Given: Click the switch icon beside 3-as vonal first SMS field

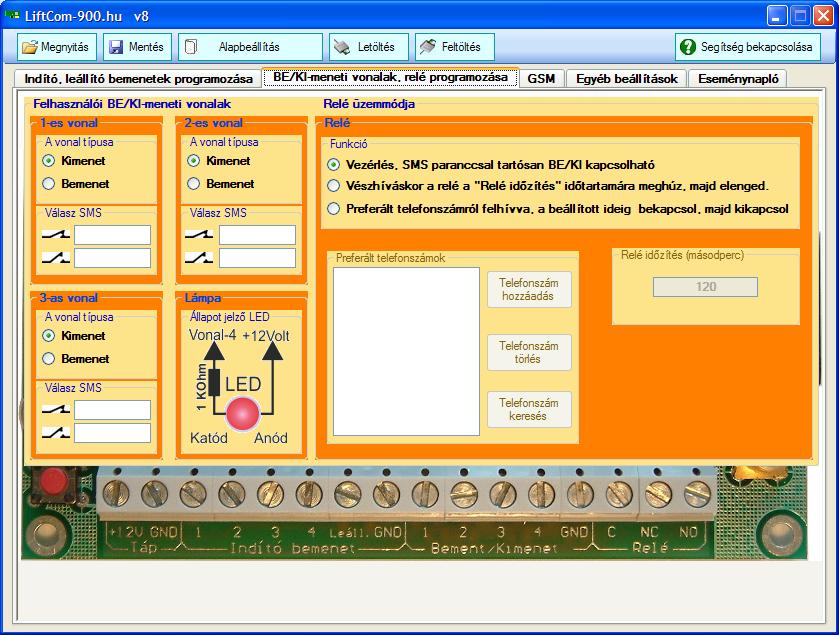Looking at the screenshot, I should 56,409.
